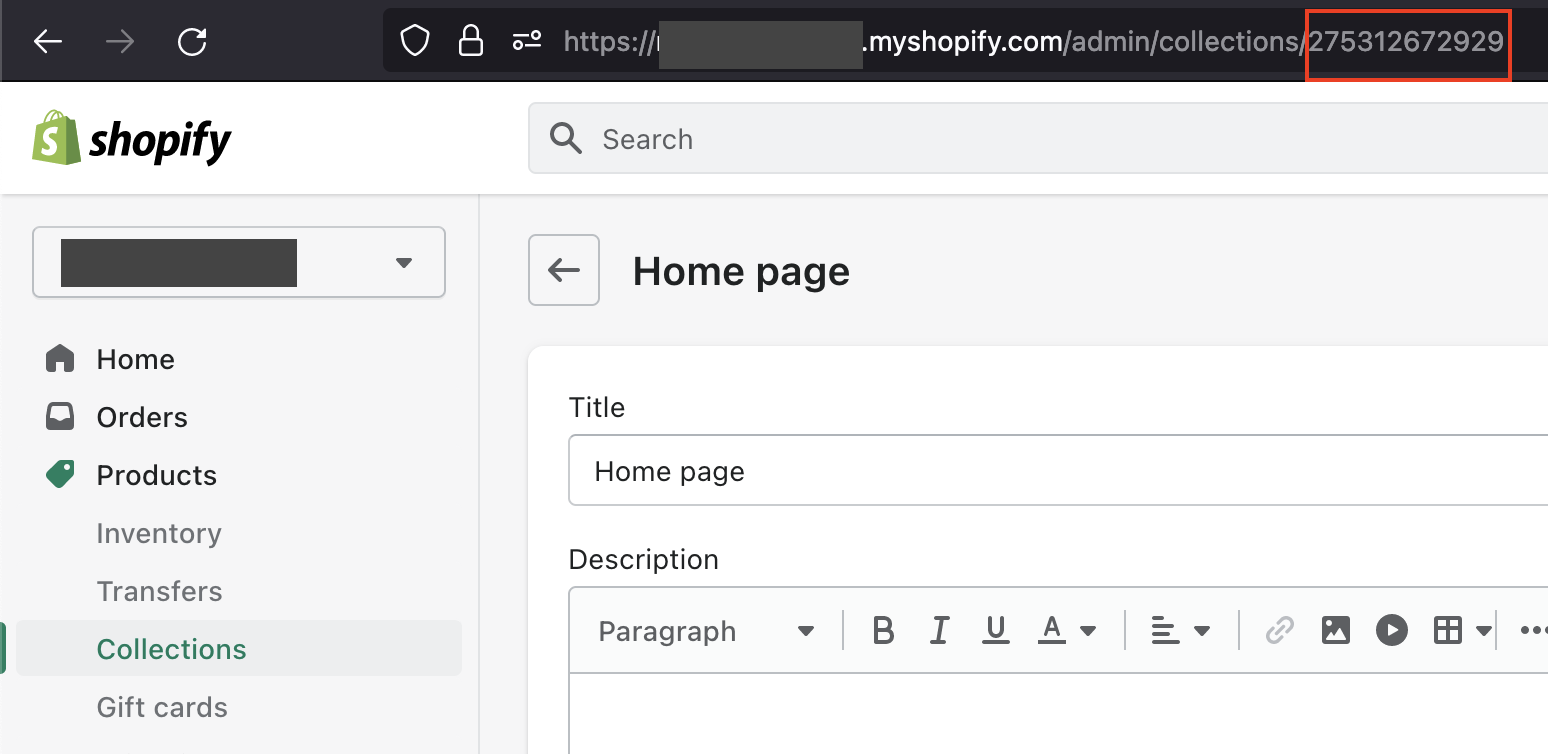Go to Gift cards section
Screen dimensions: 1548x754
[x=161, y=707]
